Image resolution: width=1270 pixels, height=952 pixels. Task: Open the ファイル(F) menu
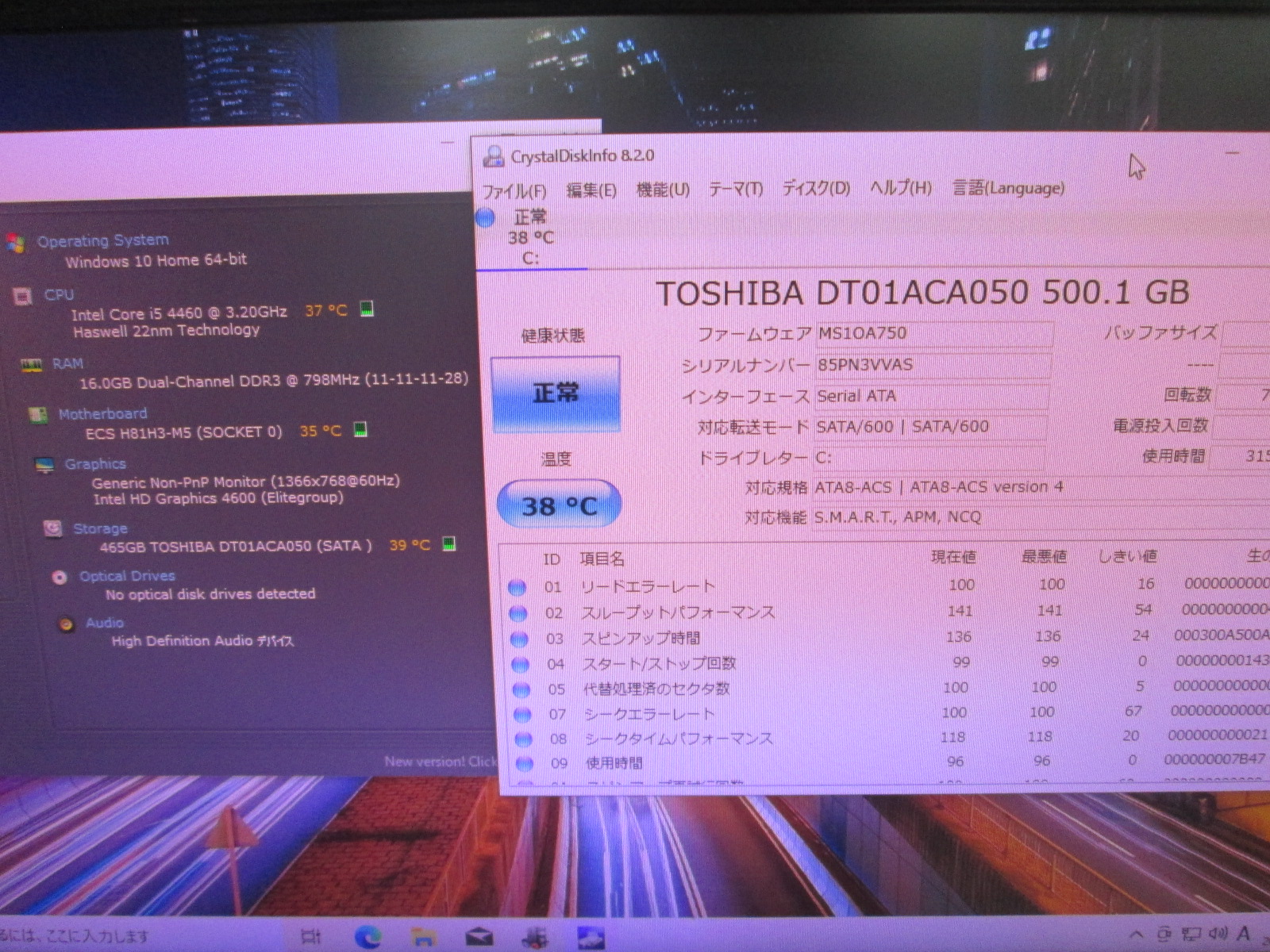(514, 191)
